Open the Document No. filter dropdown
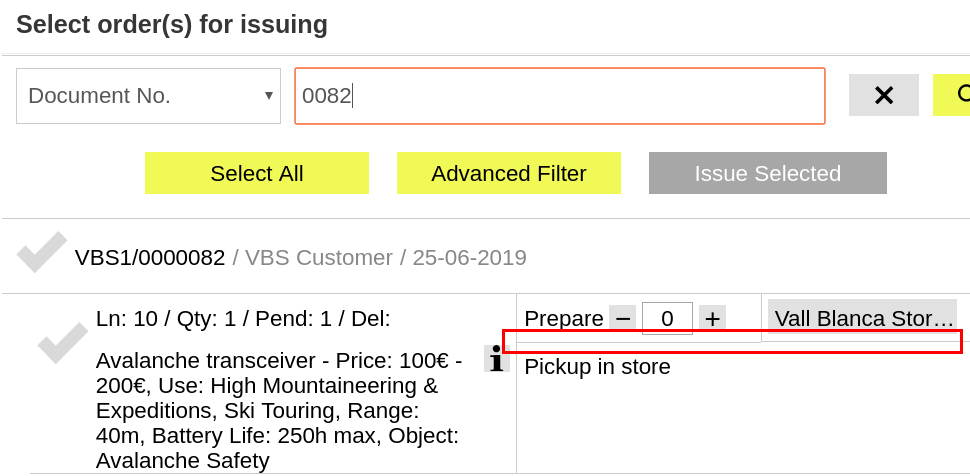This screenshot has height=476, width=970. tap(148, 96)
